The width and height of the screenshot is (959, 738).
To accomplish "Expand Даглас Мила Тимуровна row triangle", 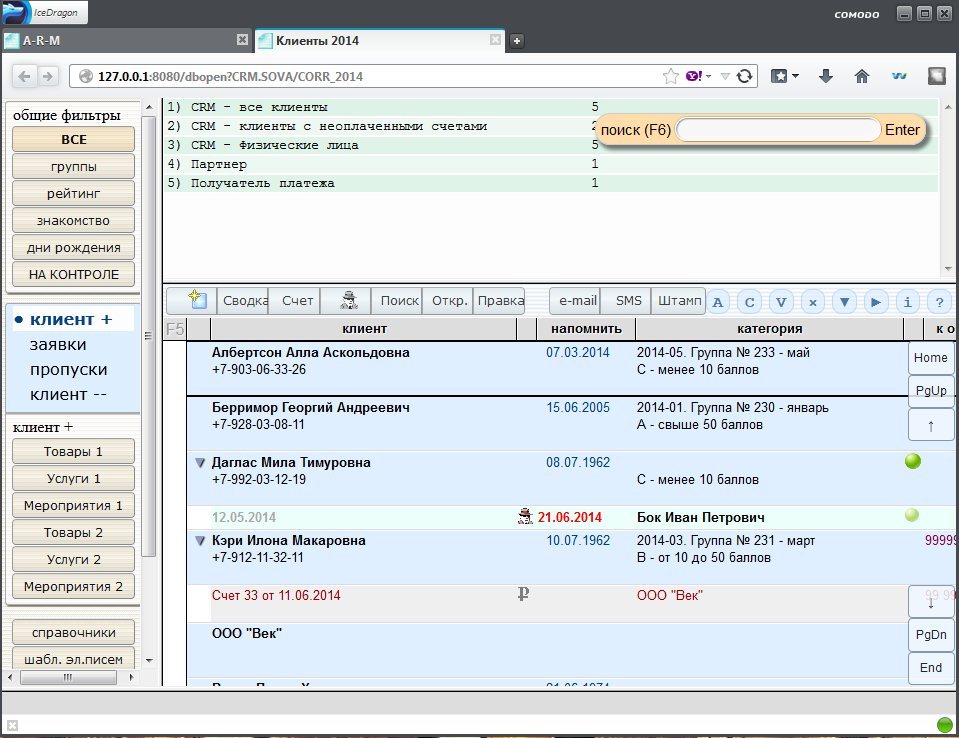I will click(x=199, y=463).
